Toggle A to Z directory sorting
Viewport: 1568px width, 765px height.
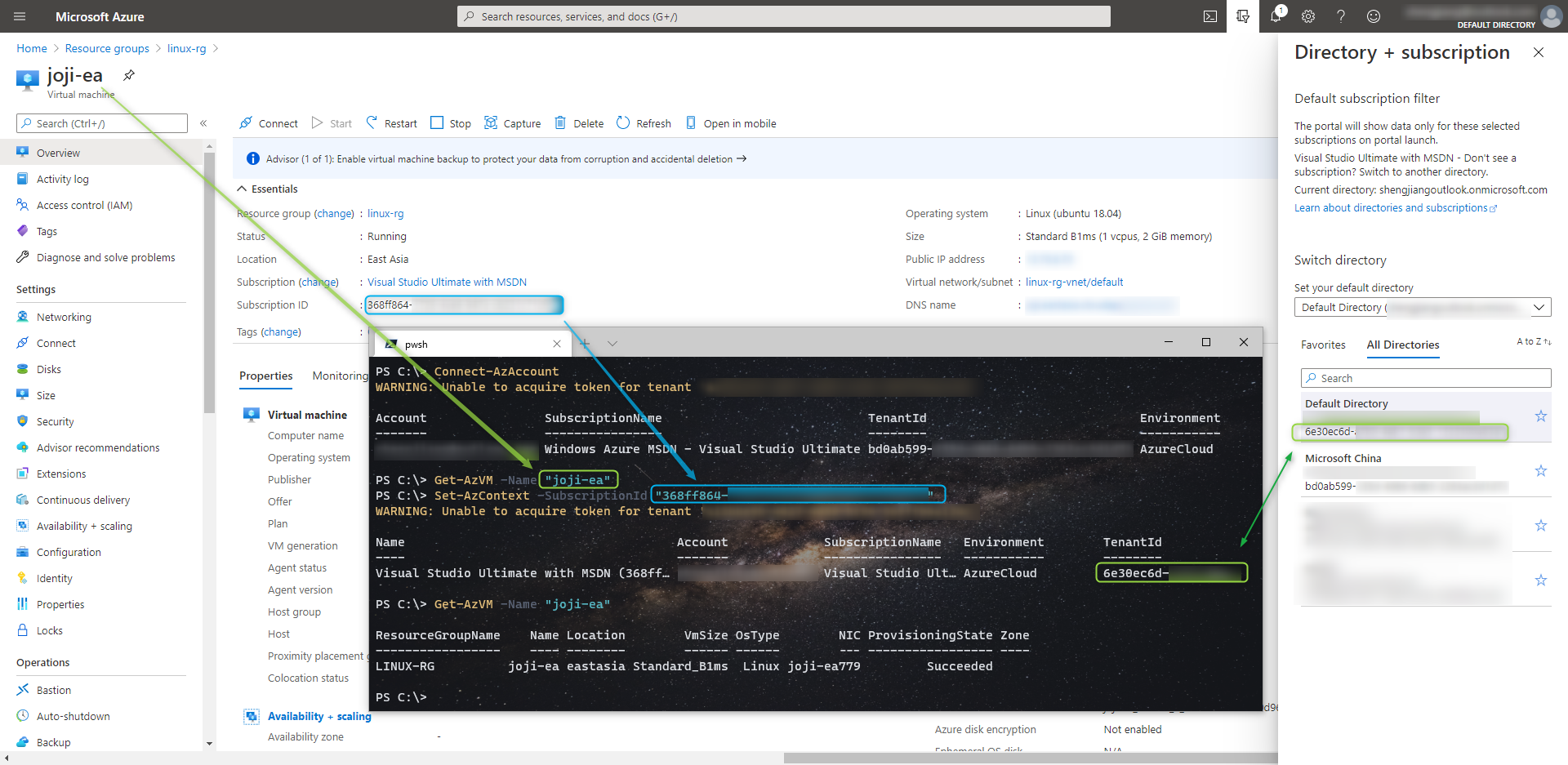(x=1534, y=341)
